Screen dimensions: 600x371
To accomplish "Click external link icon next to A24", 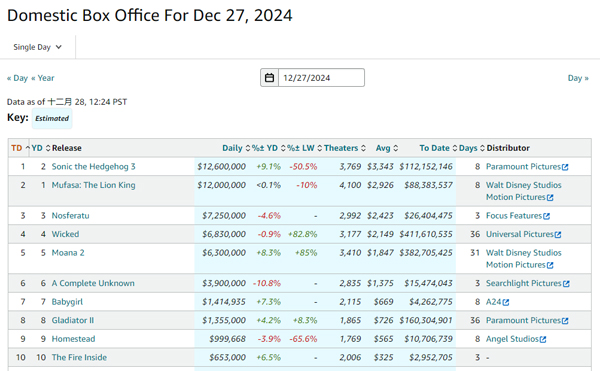I will pyautogui.click(x=506, y=303).
